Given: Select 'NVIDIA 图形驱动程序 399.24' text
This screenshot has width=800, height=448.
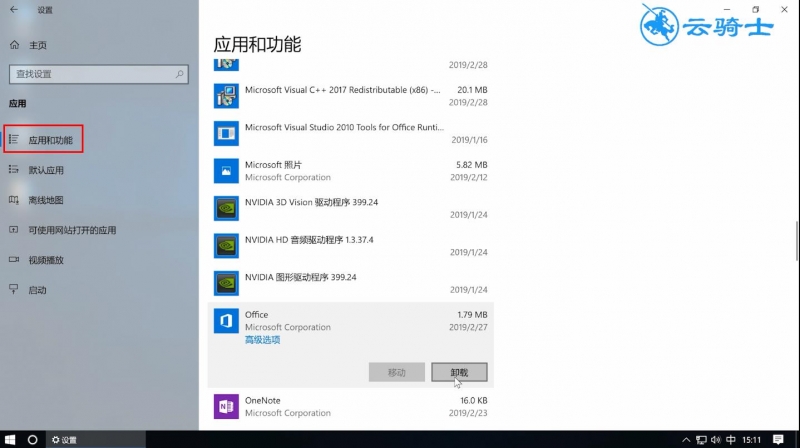Looking at the screenshot, I should [301, 277].
